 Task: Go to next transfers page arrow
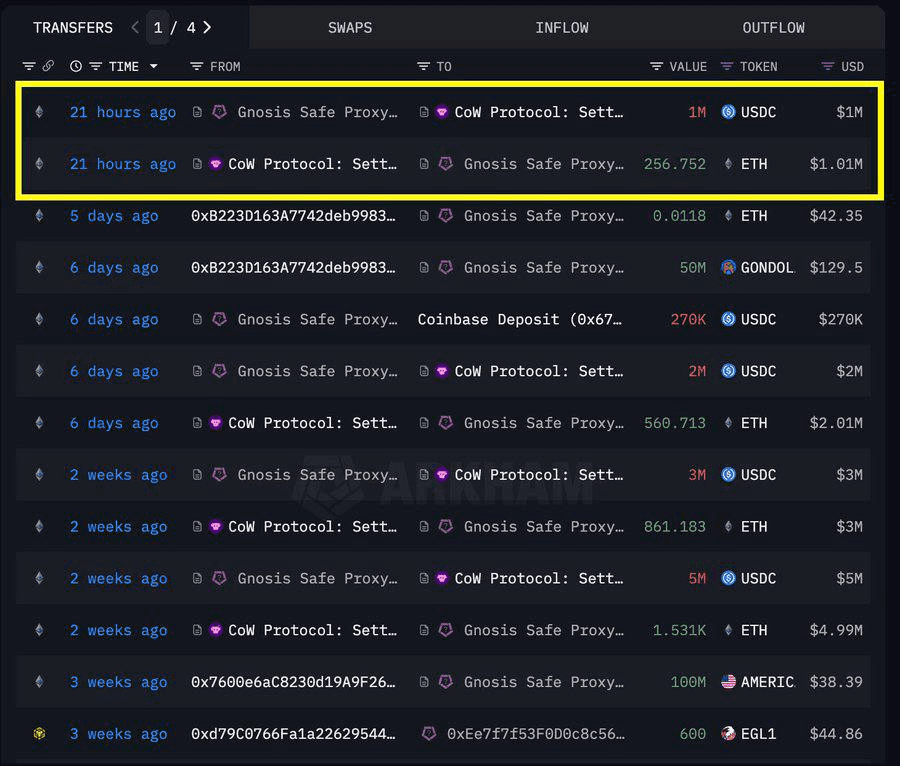tap(207, 27)
